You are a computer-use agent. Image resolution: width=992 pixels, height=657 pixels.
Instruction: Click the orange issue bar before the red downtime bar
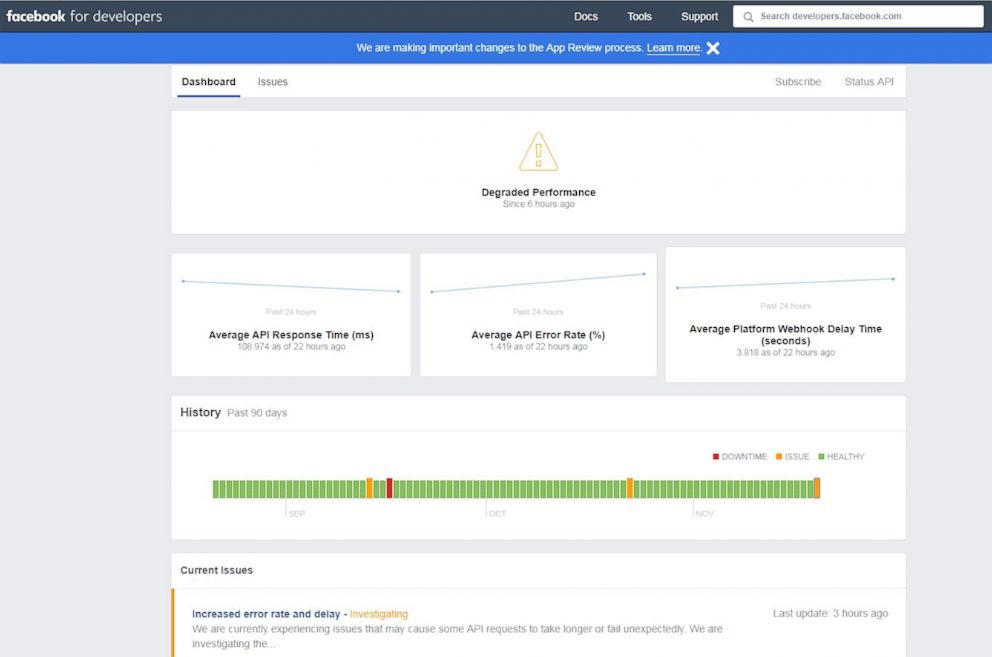click(369, 488)
